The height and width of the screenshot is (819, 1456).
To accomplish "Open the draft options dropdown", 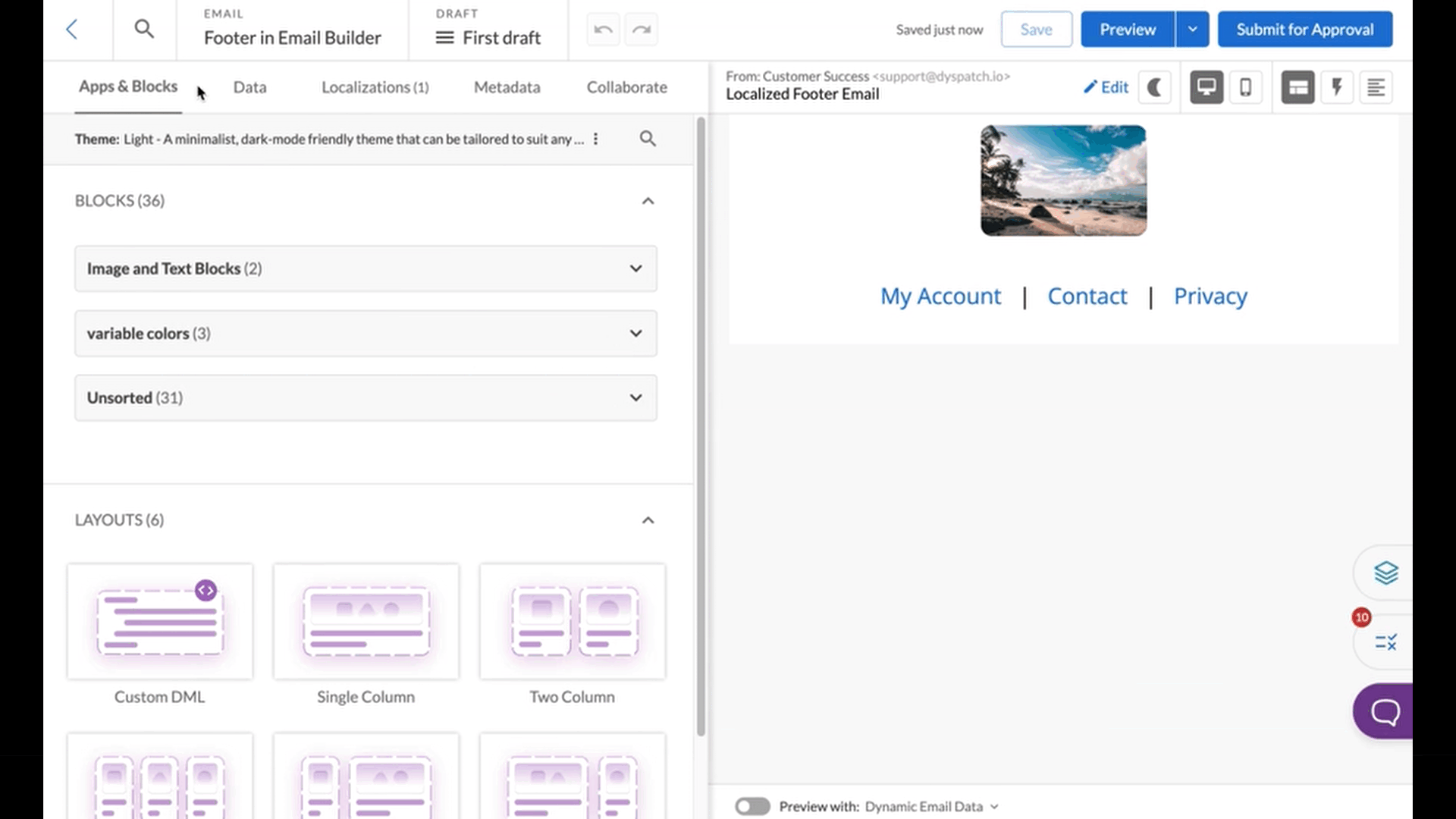I will [x=445, y=37].
